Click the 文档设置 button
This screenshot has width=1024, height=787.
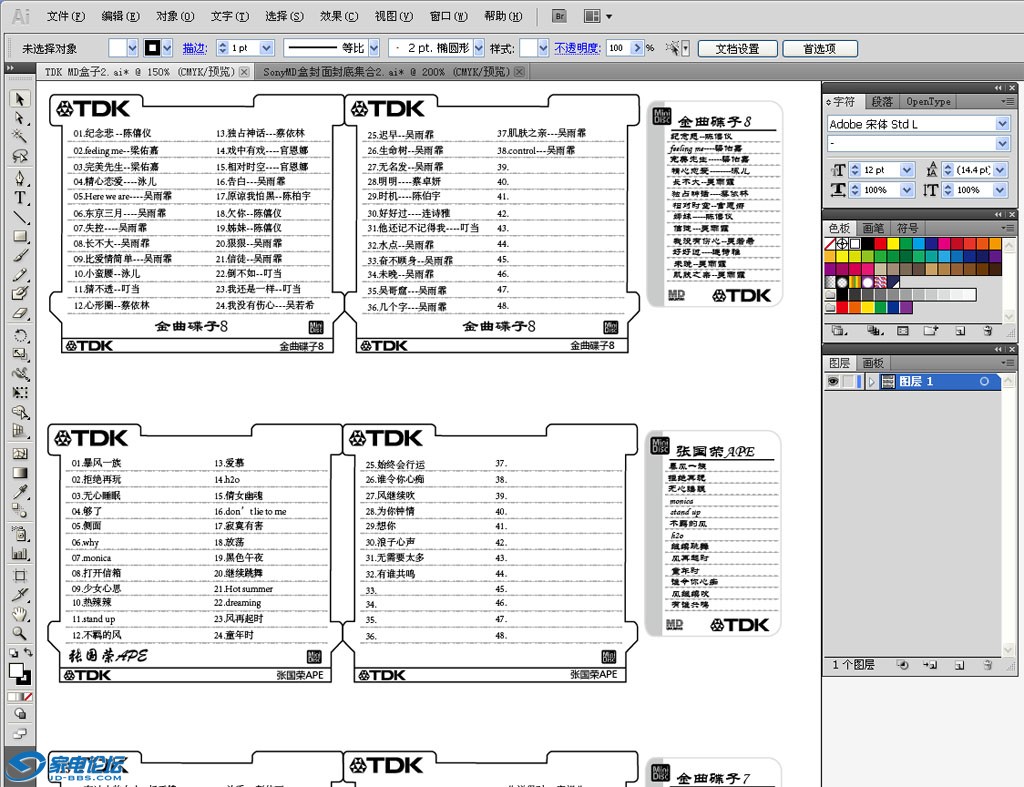tap(737, 48)
